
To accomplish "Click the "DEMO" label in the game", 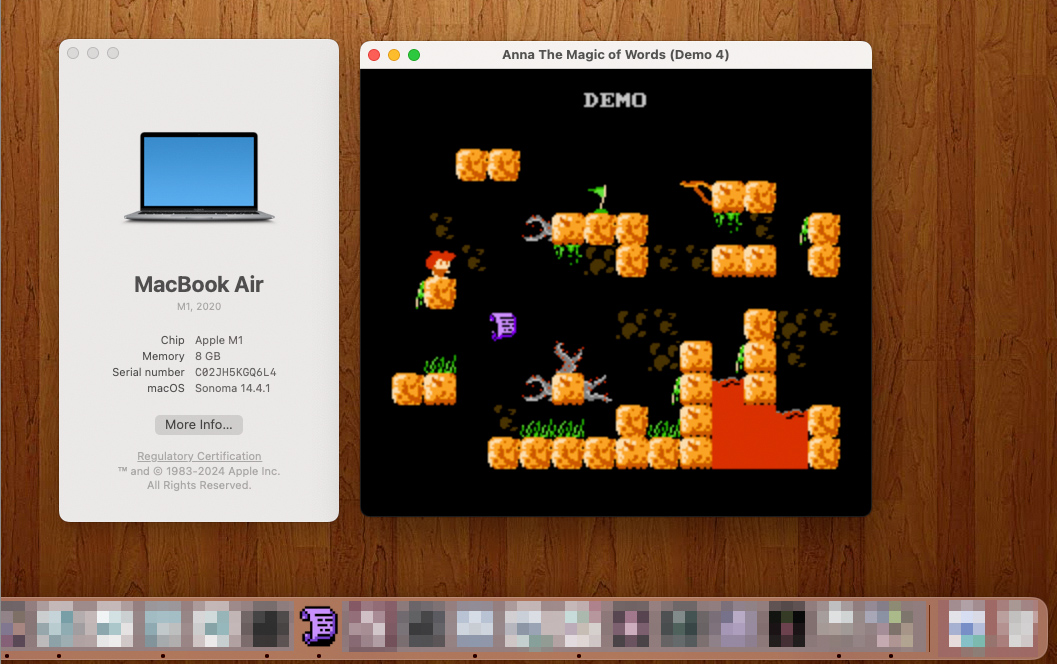I will [615, 100].
